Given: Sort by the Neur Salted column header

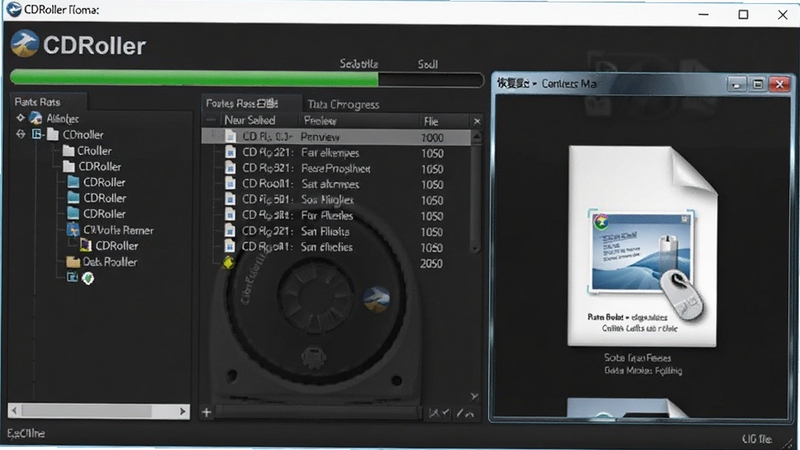Looking at the screenshot, I should point(249,120).
